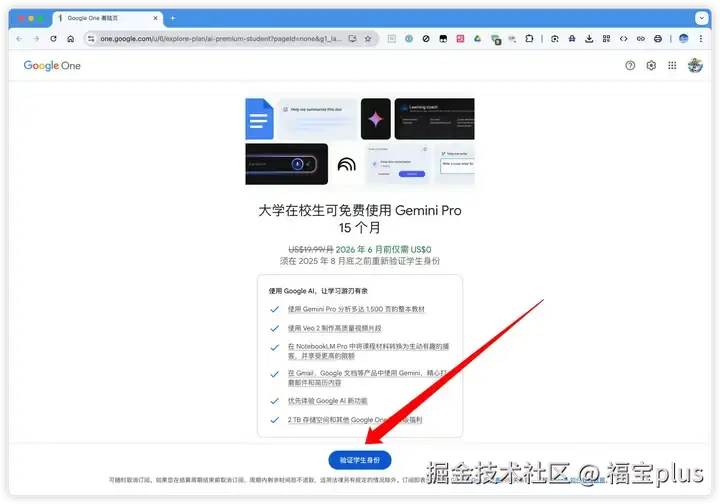Click the printer icon in toolbar
This screenshot has width=720, height=504.
[x=658, y=39]
